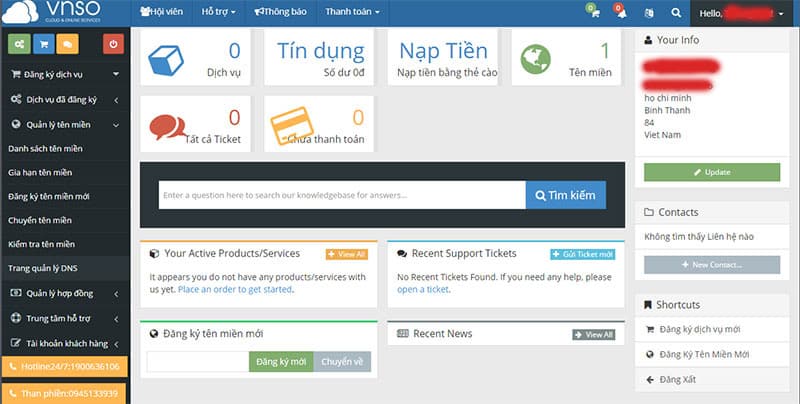Click the orange credit card icon
This screenshot has width=800, height=404.
(x=292, y=125)
